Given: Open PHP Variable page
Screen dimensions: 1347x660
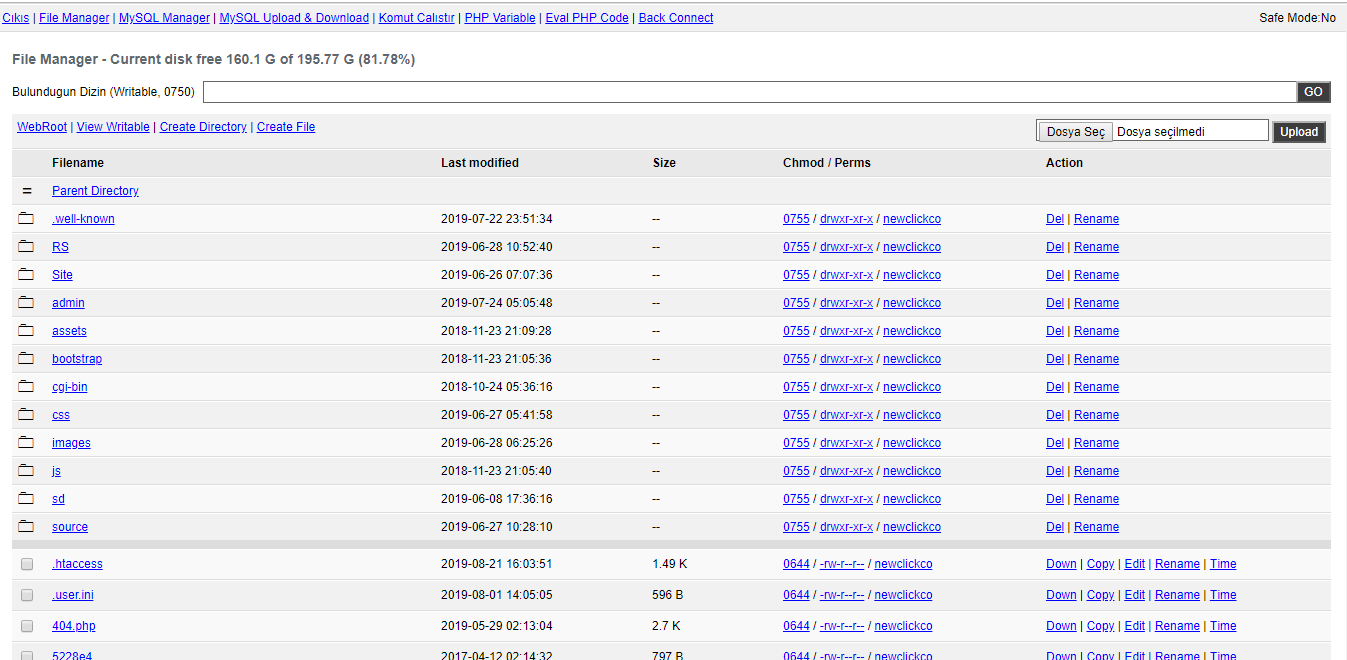Looking at the screenshot, I should [500, 18].
